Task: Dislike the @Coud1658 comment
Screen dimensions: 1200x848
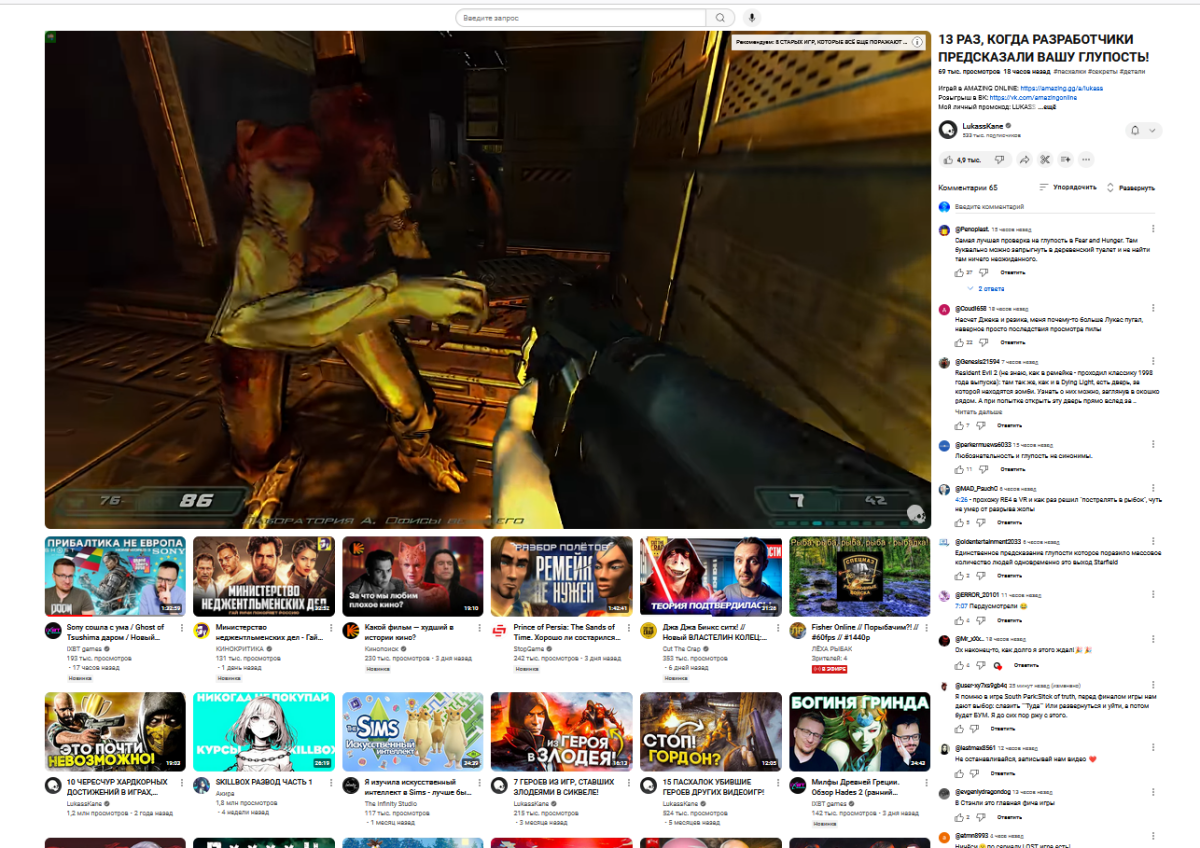Action: [x=984, y=342]
